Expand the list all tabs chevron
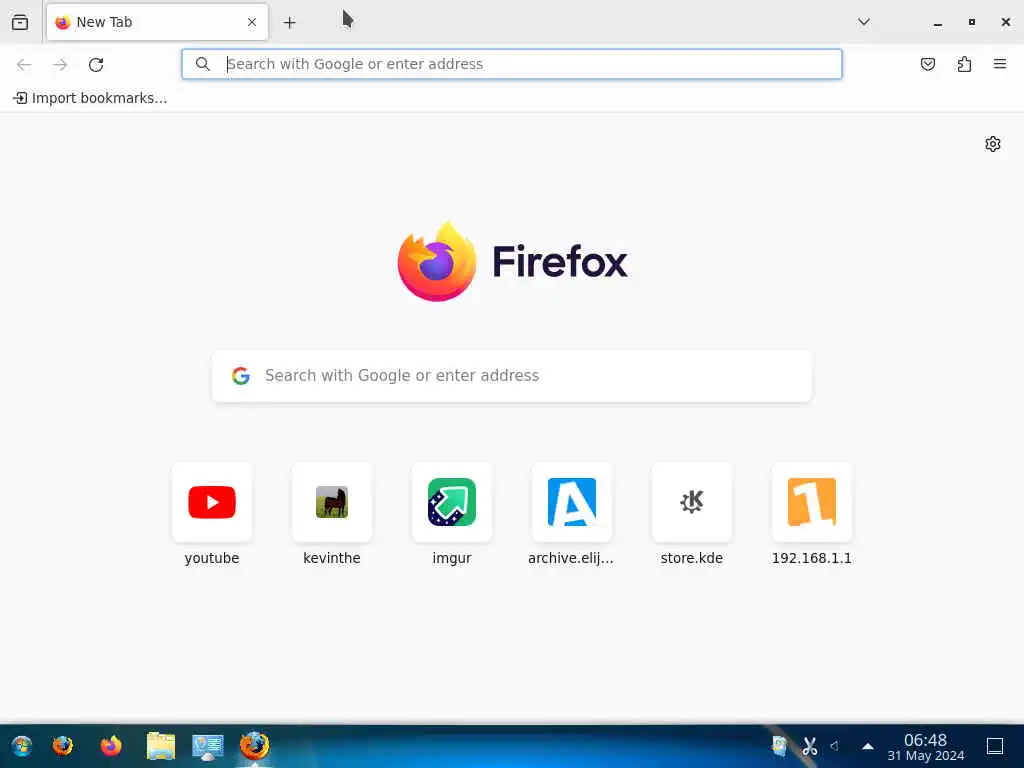 [864, 22]
